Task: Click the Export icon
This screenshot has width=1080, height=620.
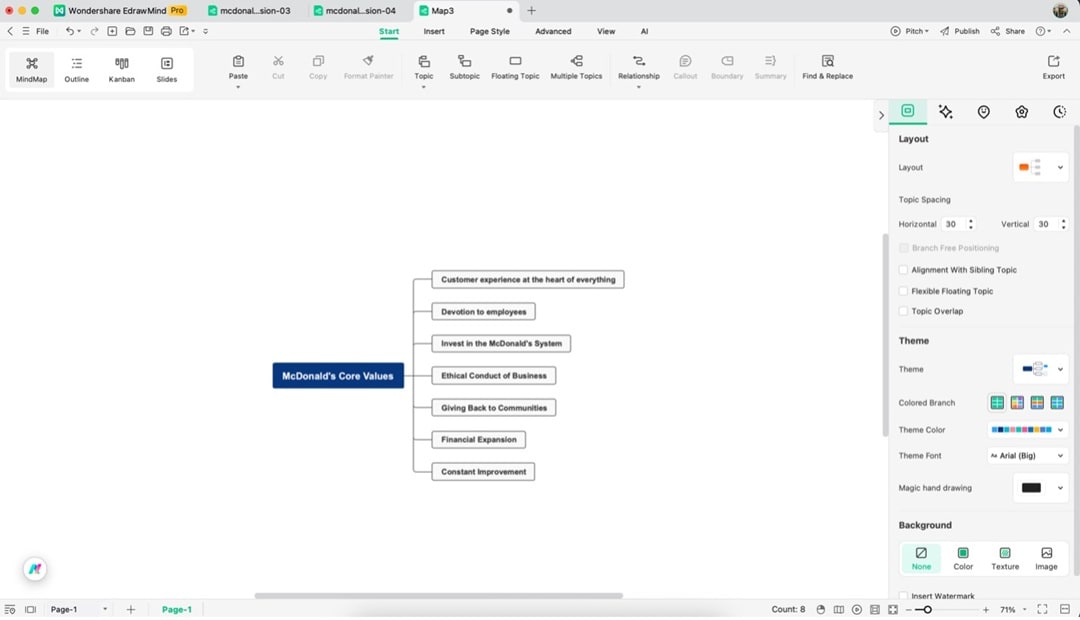Action: point(1053,68)
